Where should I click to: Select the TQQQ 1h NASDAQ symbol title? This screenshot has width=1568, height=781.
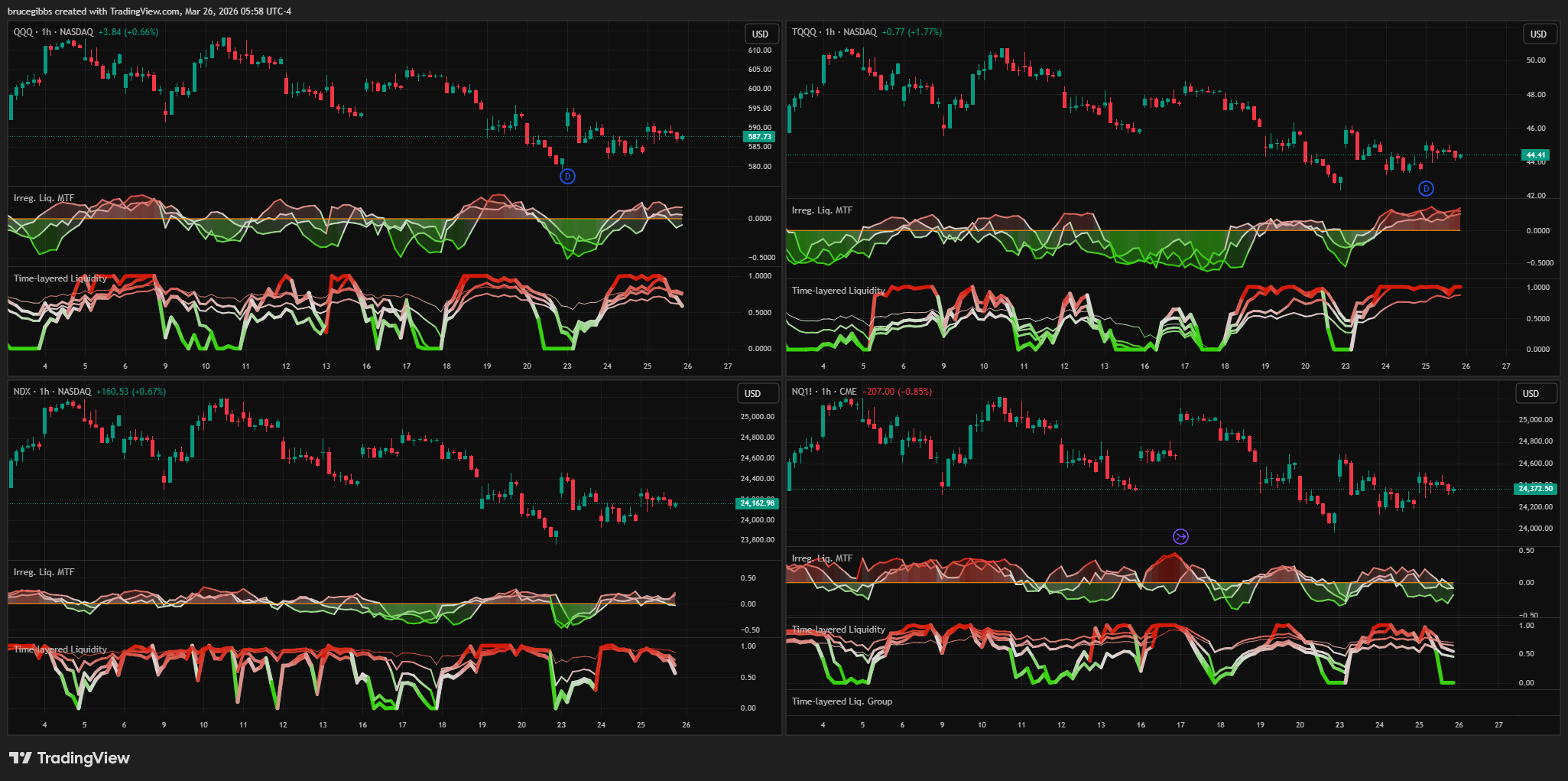tap(834, 32)
